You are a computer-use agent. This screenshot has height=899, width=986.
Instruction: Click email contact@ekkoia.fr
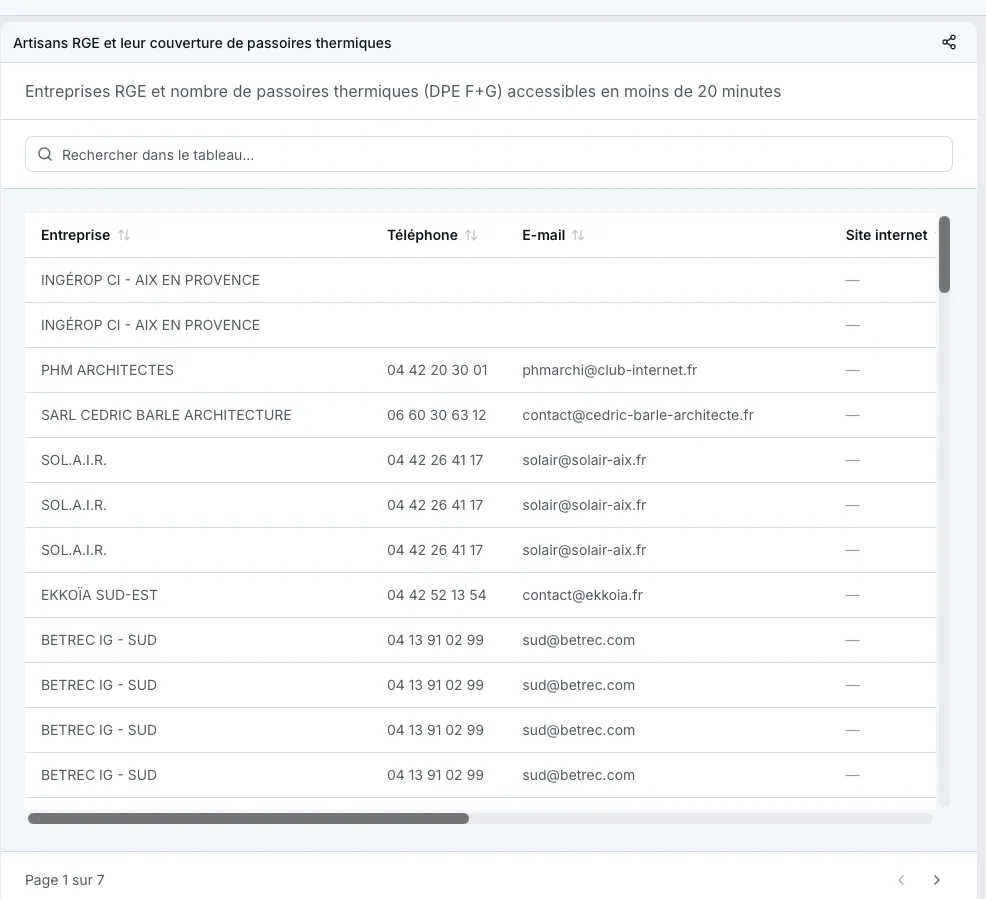click(x=582, y=595)
